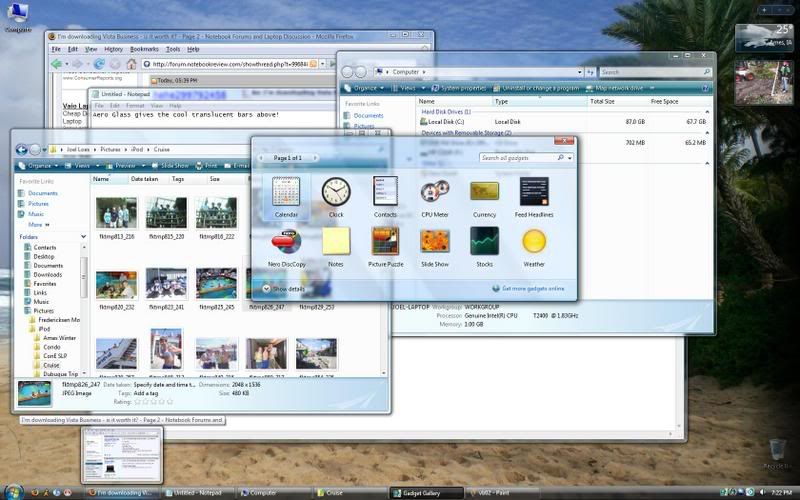
Task: Open the Recycle Bin desktop icon
Action: click(x=777, y=454)
